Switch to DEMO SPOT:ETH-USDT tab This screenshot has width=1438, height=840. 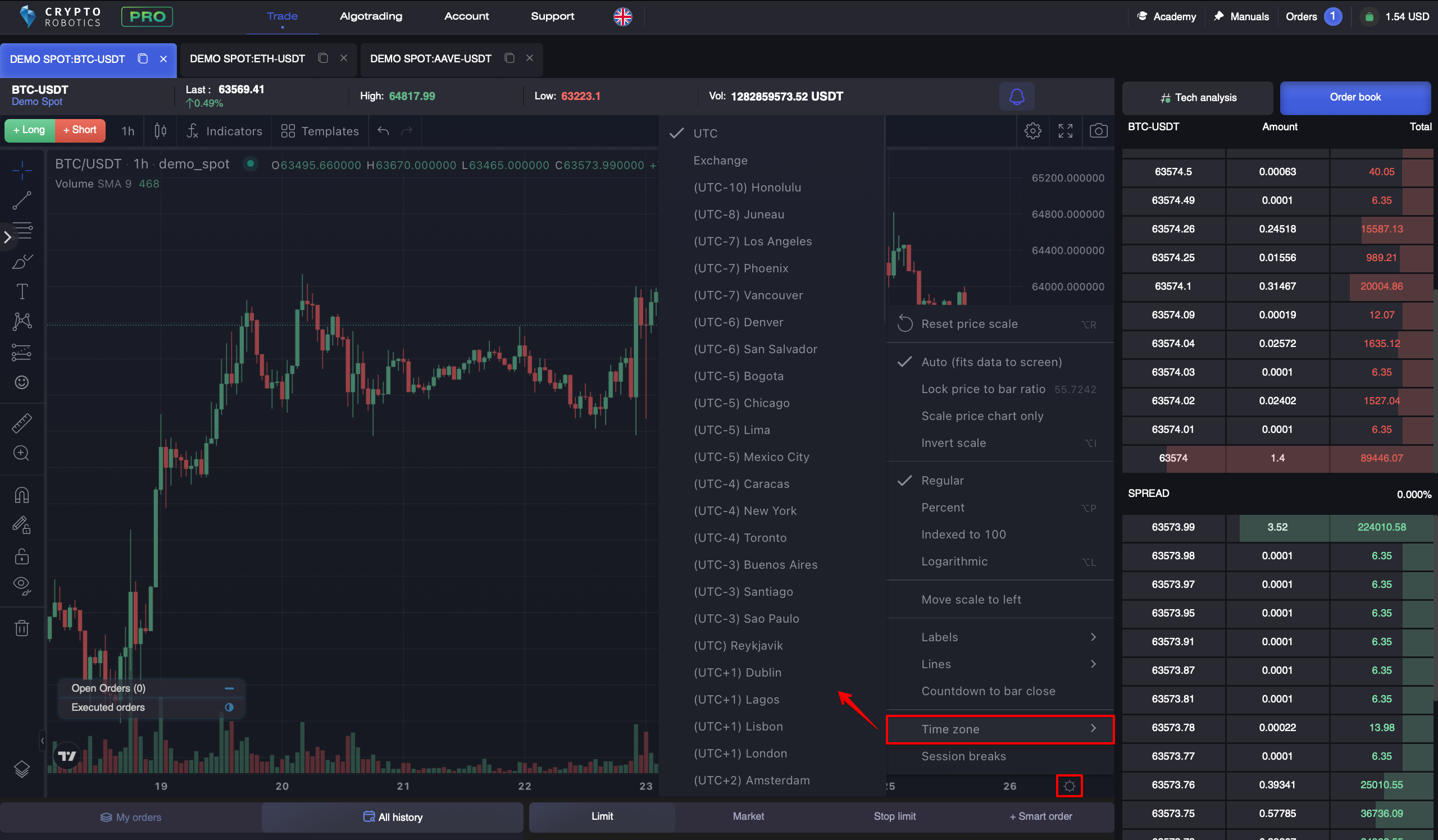(247, 59)
